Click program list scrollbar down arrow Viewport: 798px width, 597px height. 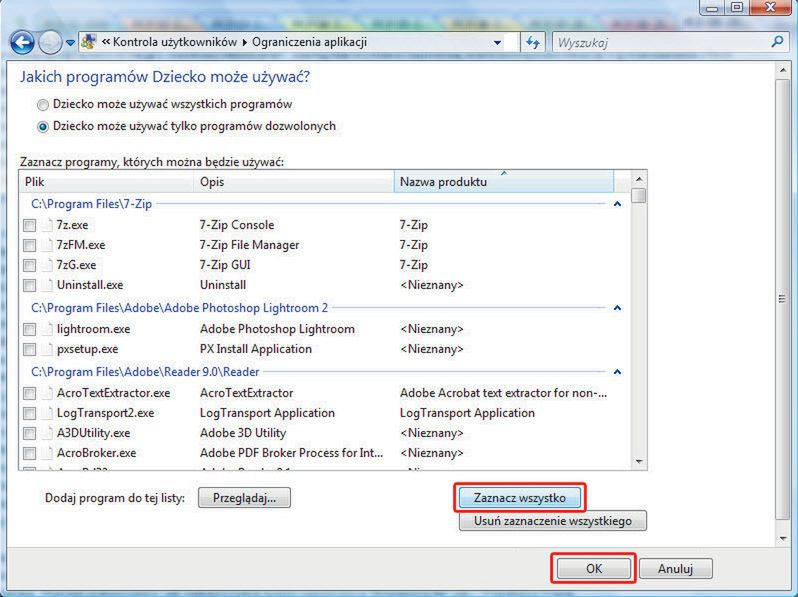639,462
